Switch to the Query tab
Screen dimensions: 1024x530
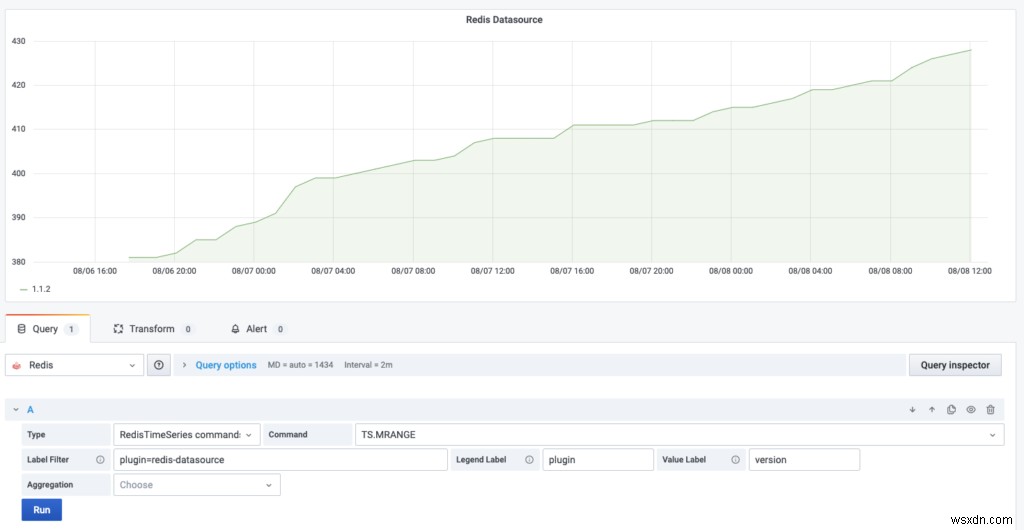(x=47, y=329)
